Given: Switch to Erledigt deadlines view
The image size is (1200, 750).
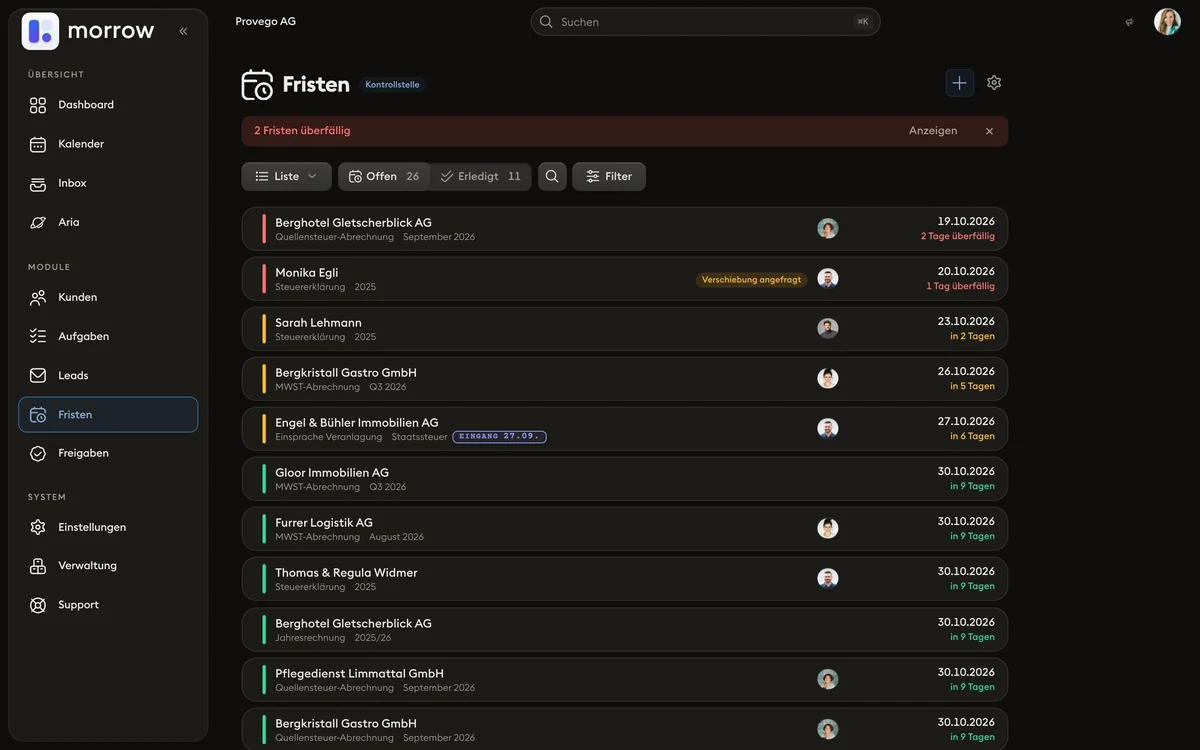Looking at the screenshot, I should [x=481, y=176].
